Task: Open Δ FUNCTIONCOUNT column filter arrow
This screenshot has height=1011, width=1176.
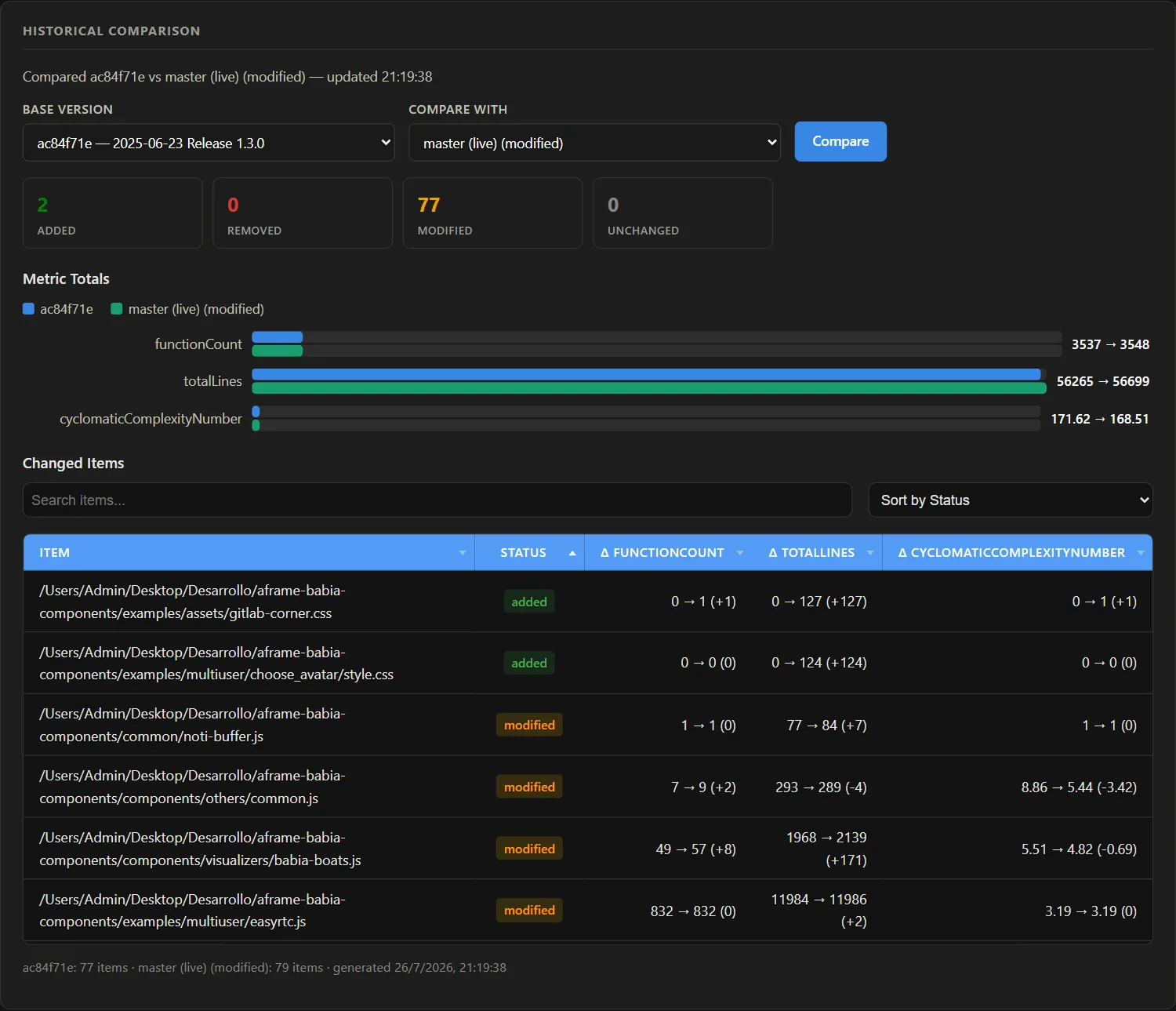Action: tap(740, 553)
